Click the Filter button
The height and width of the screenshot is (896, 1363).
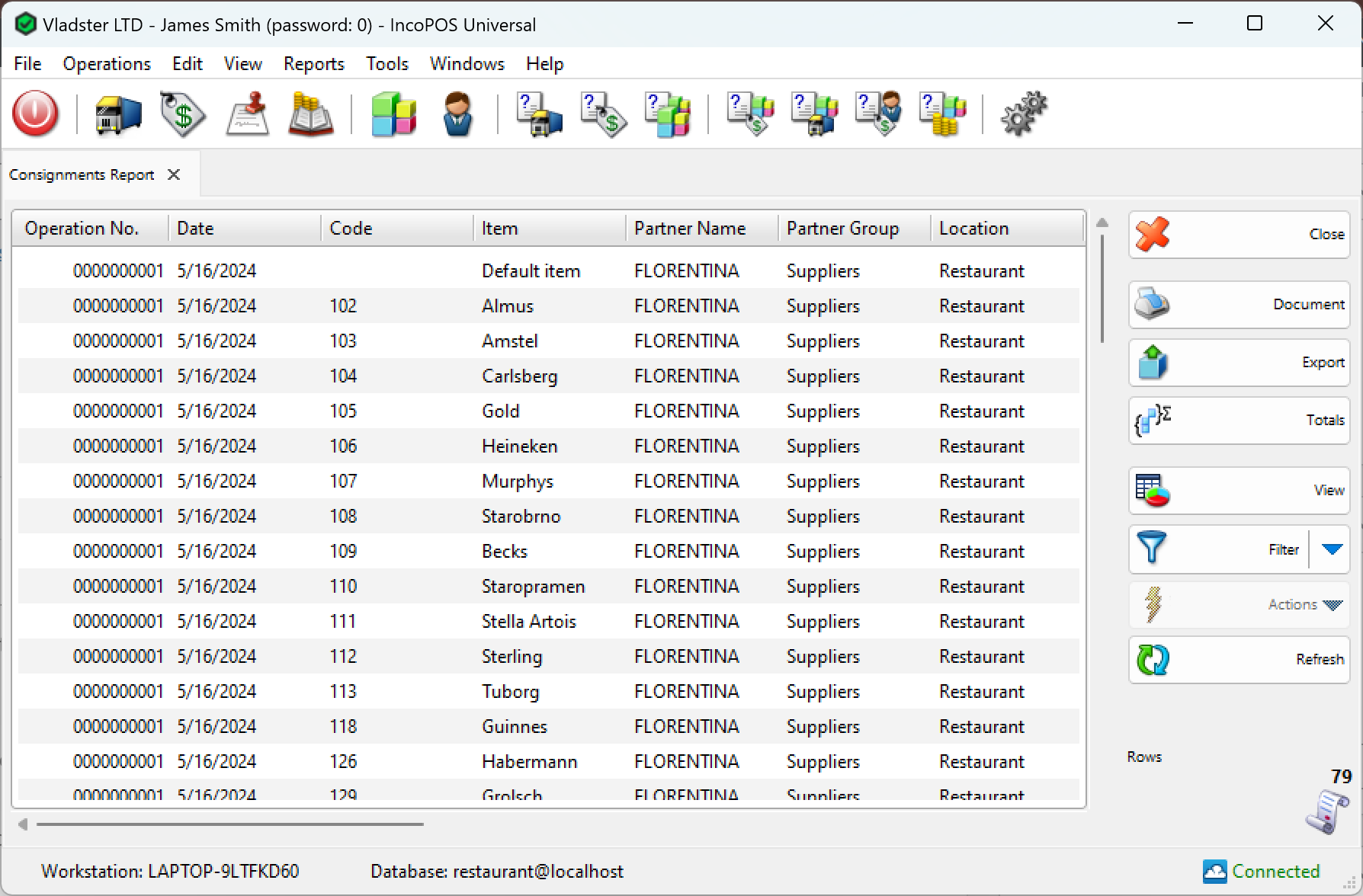(x=1219, y=549)
